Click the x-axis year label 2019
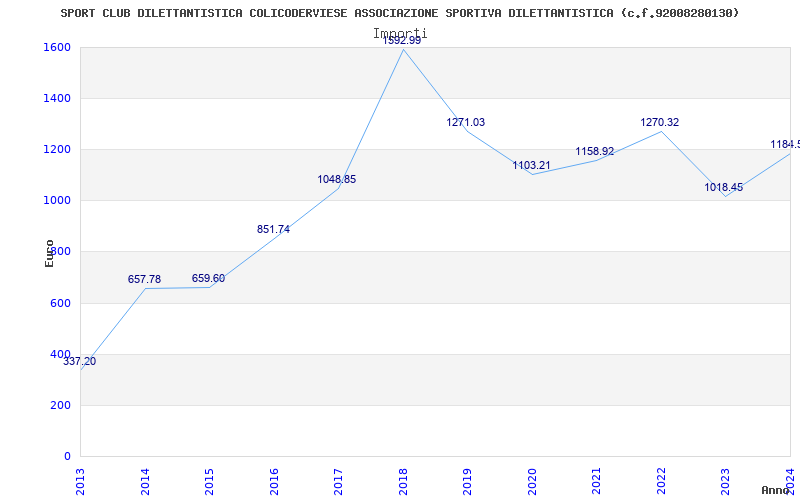This screenshot has height=500, width=800. coord(468,481)
